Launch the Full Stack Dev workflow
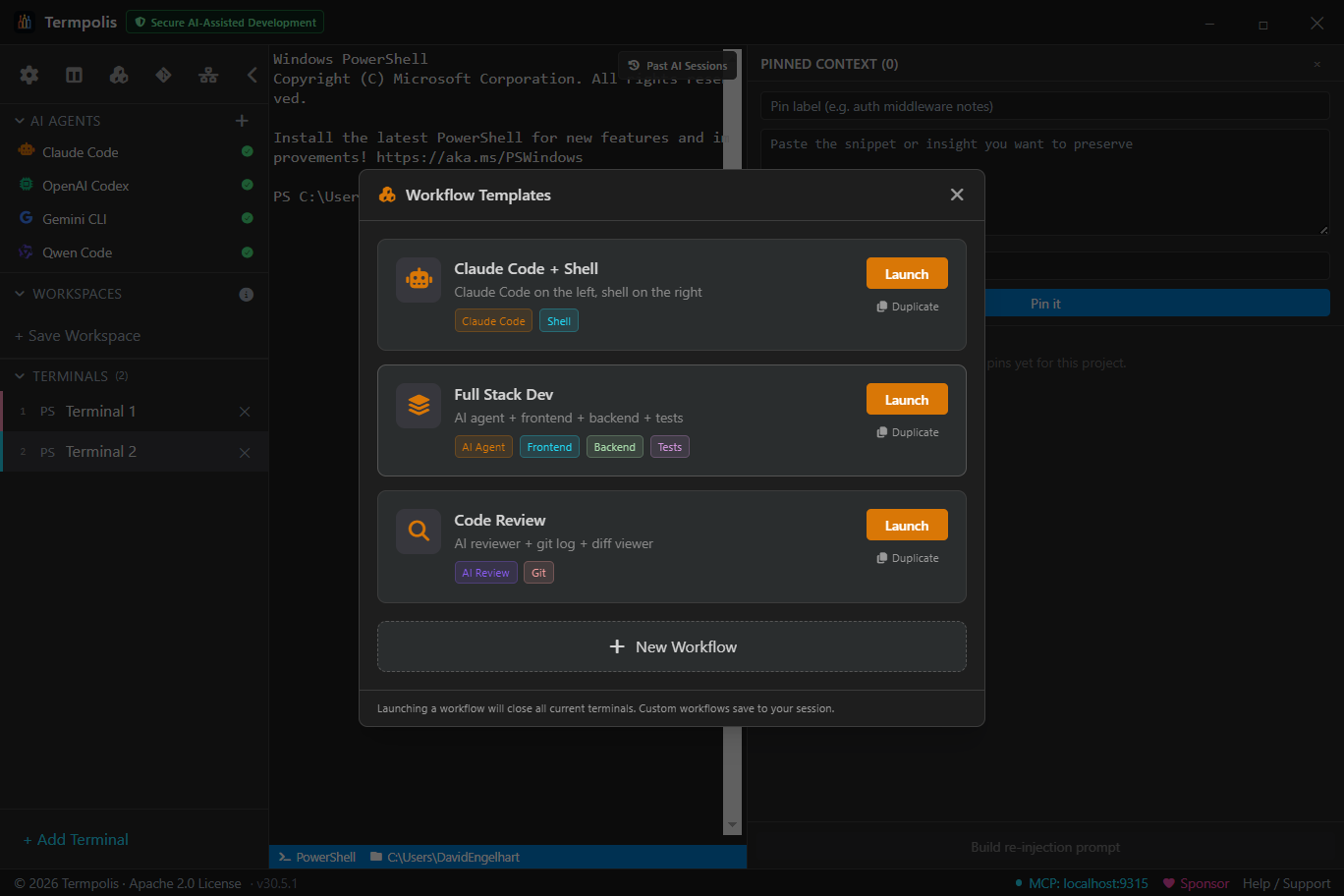The height and width of the screenshot is (896, 1344). point(907,399)
